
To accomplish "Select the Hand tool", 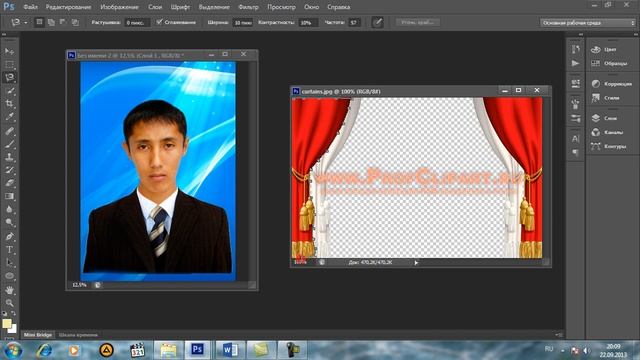I will click(x=9, y=290).
